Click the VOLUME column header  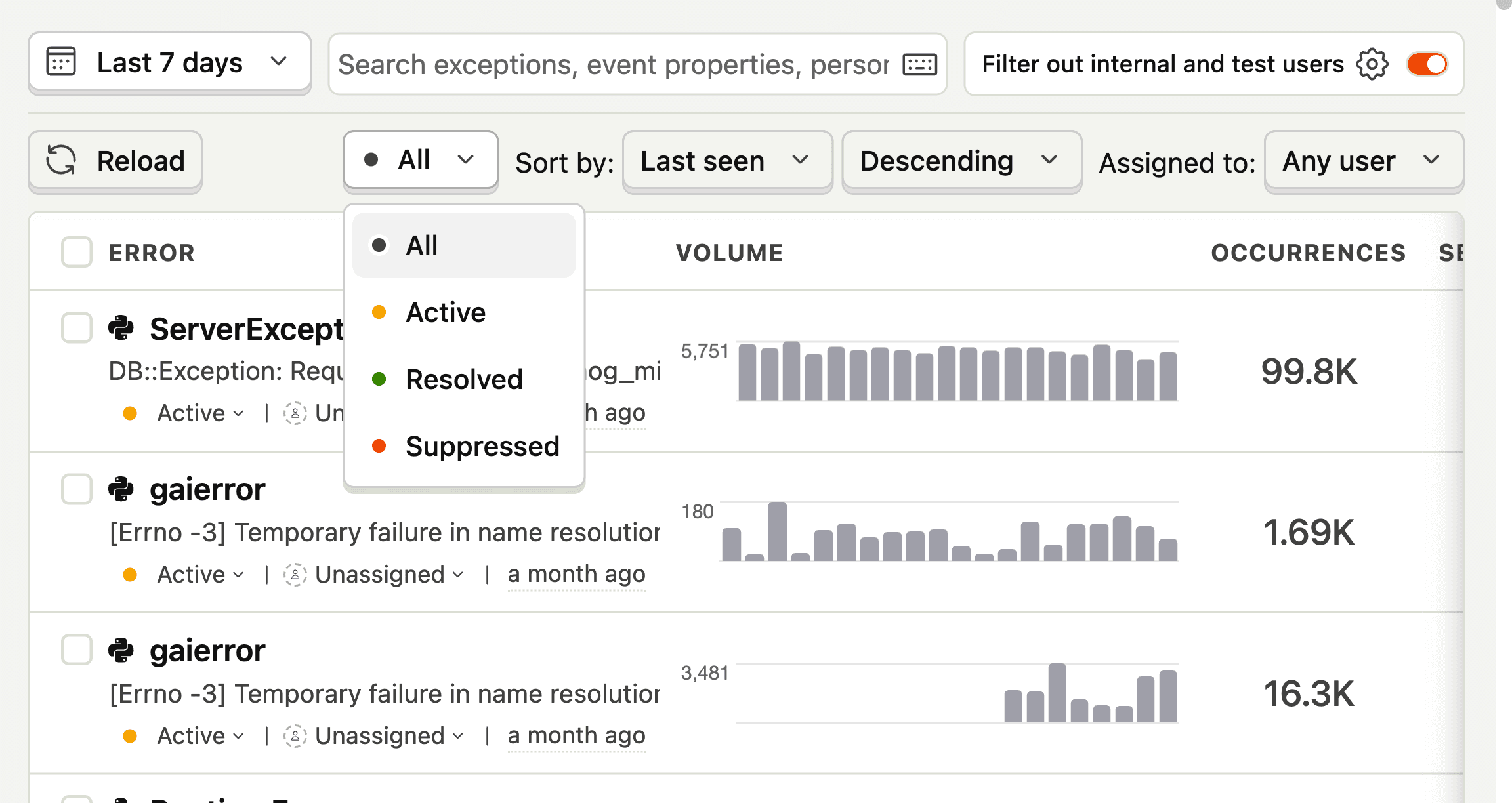point(729,253)
